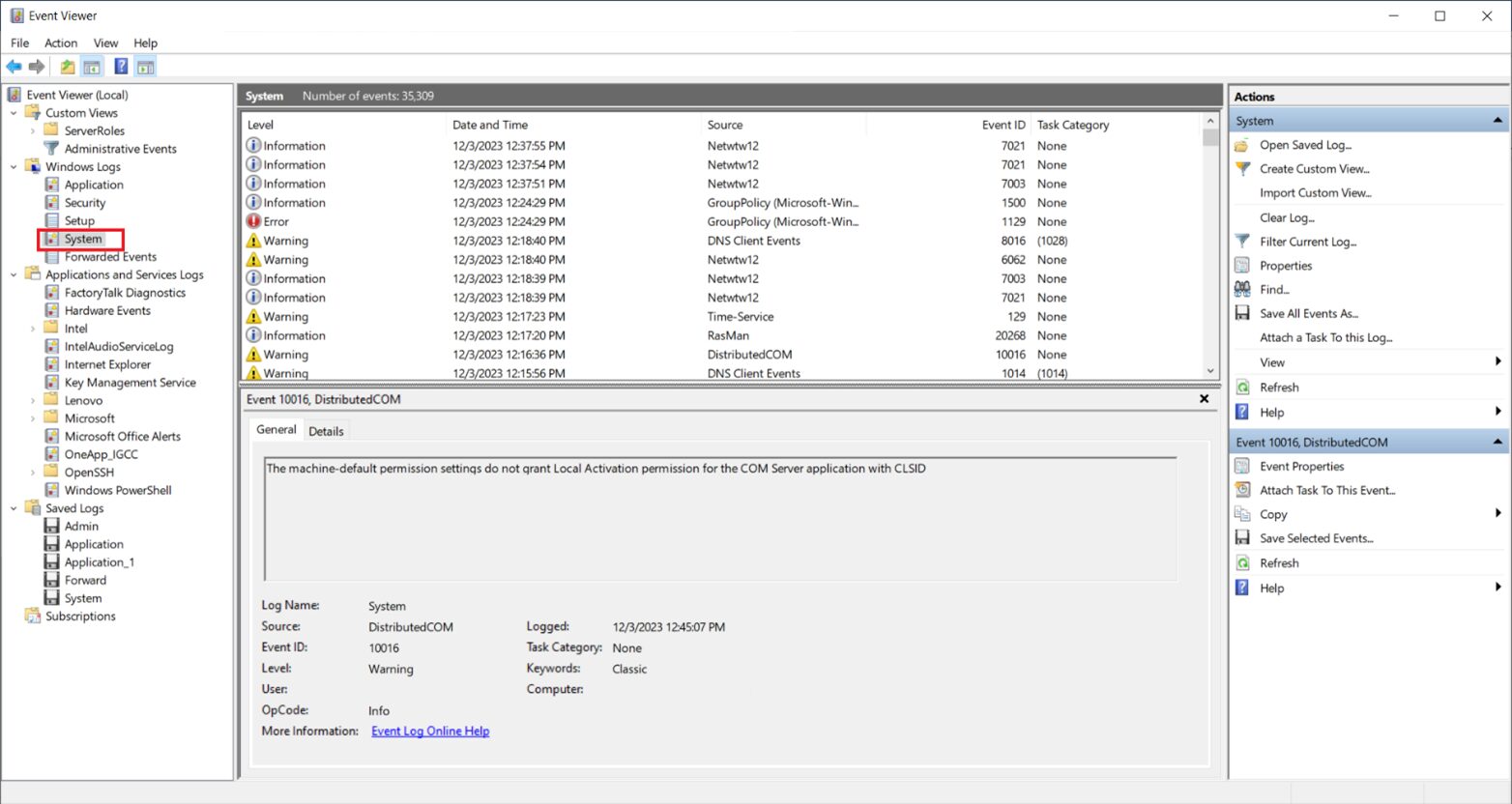Click the Save Selected Events icon
This screenshot has width=1512, height=804.
1241,538
